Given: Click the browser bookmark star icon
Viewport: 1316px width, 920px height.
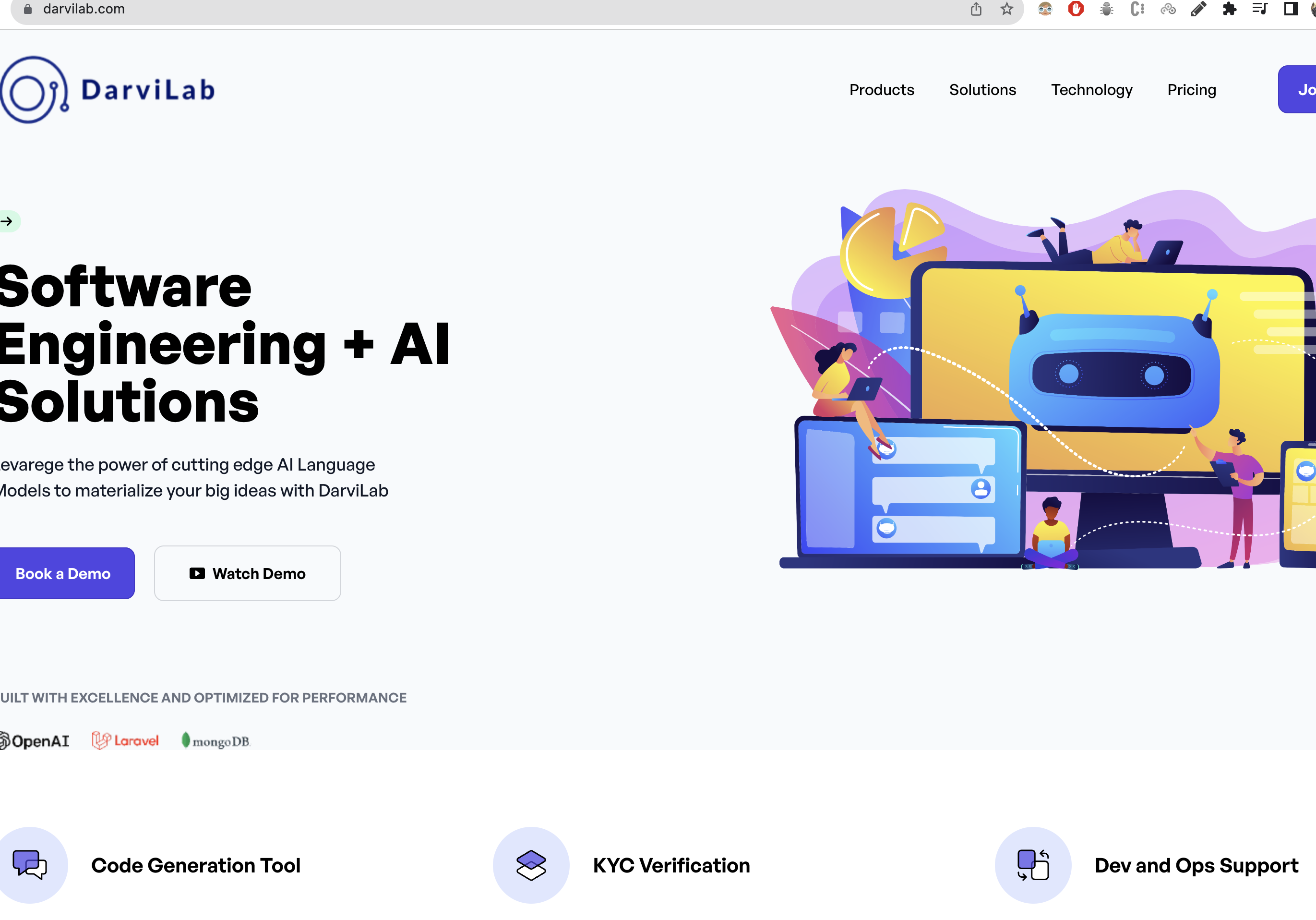Looking at the screenshot, I should [x=1006, y=9].
